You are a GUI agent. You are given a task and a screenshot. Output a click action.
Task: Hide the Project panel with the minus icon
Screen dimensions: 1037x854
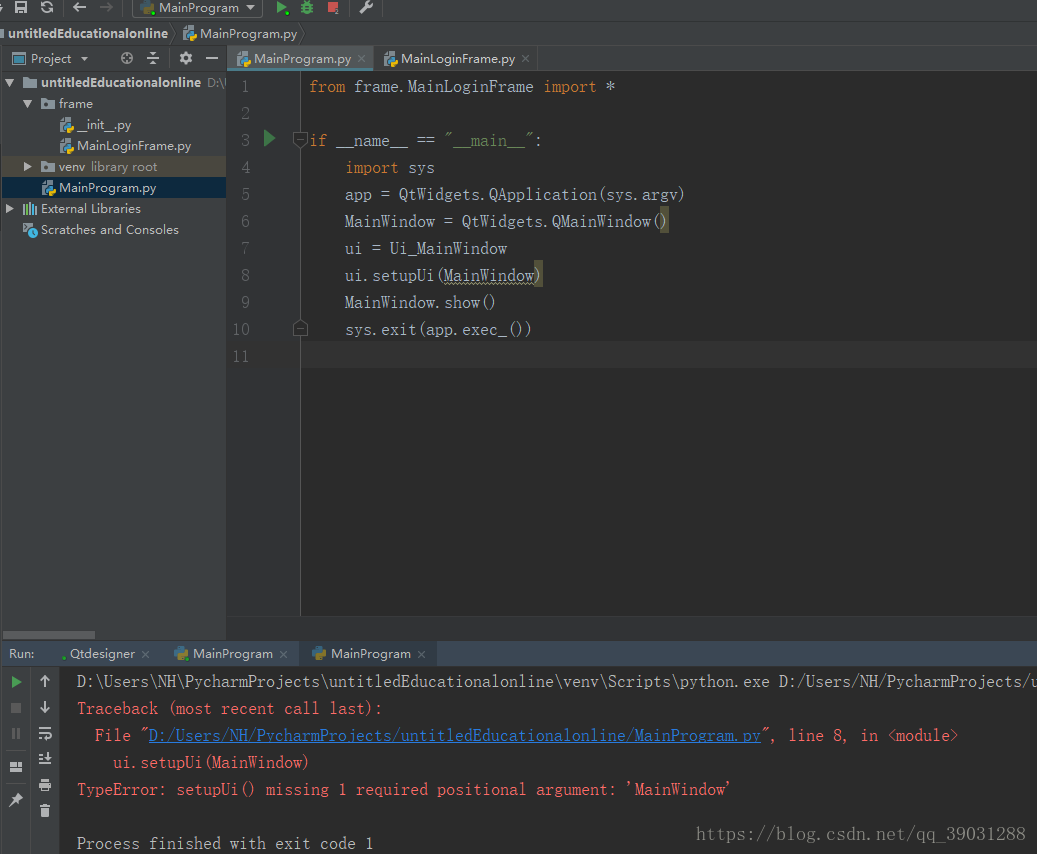coord(212,58)
